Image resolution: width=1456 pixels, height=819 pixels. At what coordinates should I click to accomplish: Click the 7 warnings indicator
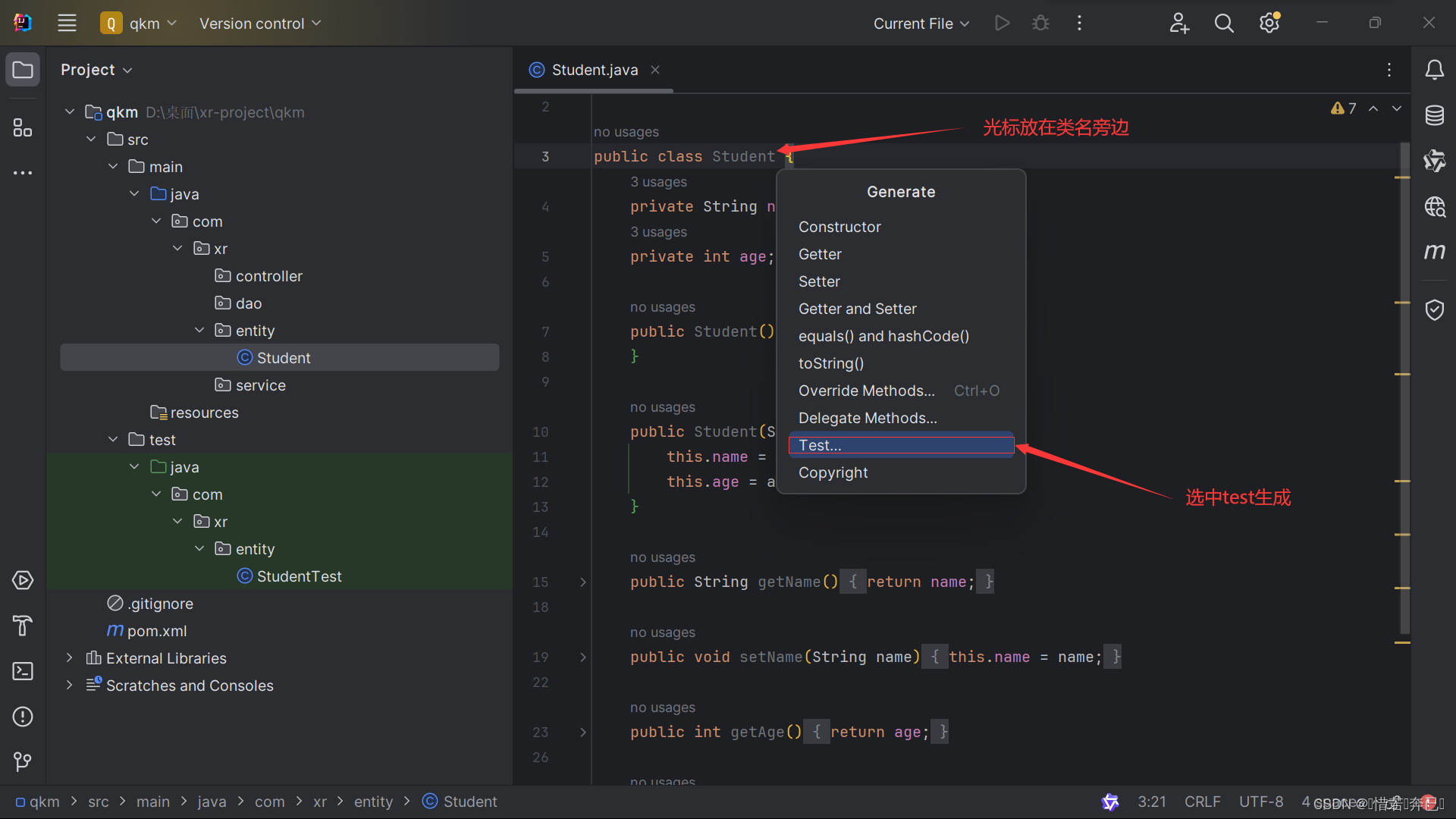[x=1344, y=108]
